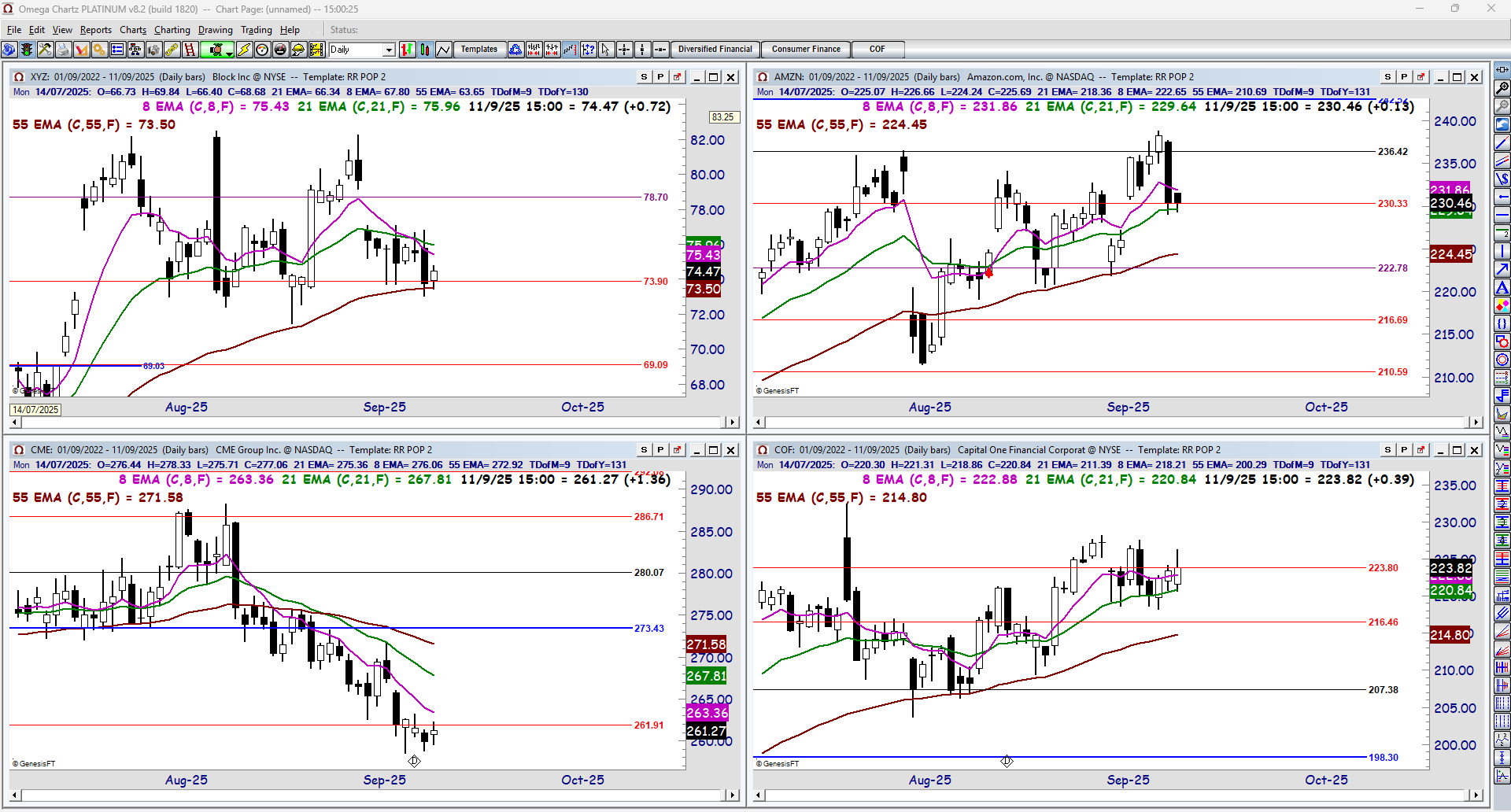The height and width of the screenshot is (812, 1511).
Task: Open the Charting menu
Action: click(172, 30)
